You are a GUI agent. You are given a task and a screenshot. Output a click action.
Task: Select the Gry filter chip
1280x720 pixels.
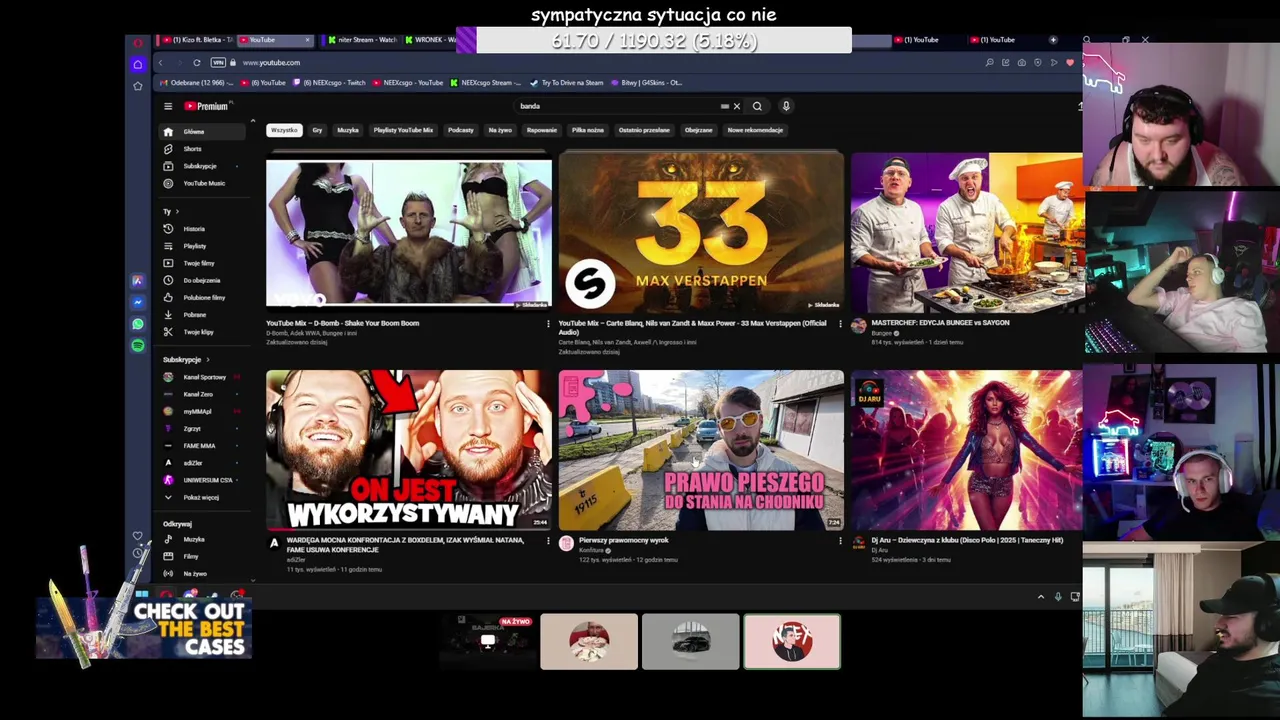[317, 130]
